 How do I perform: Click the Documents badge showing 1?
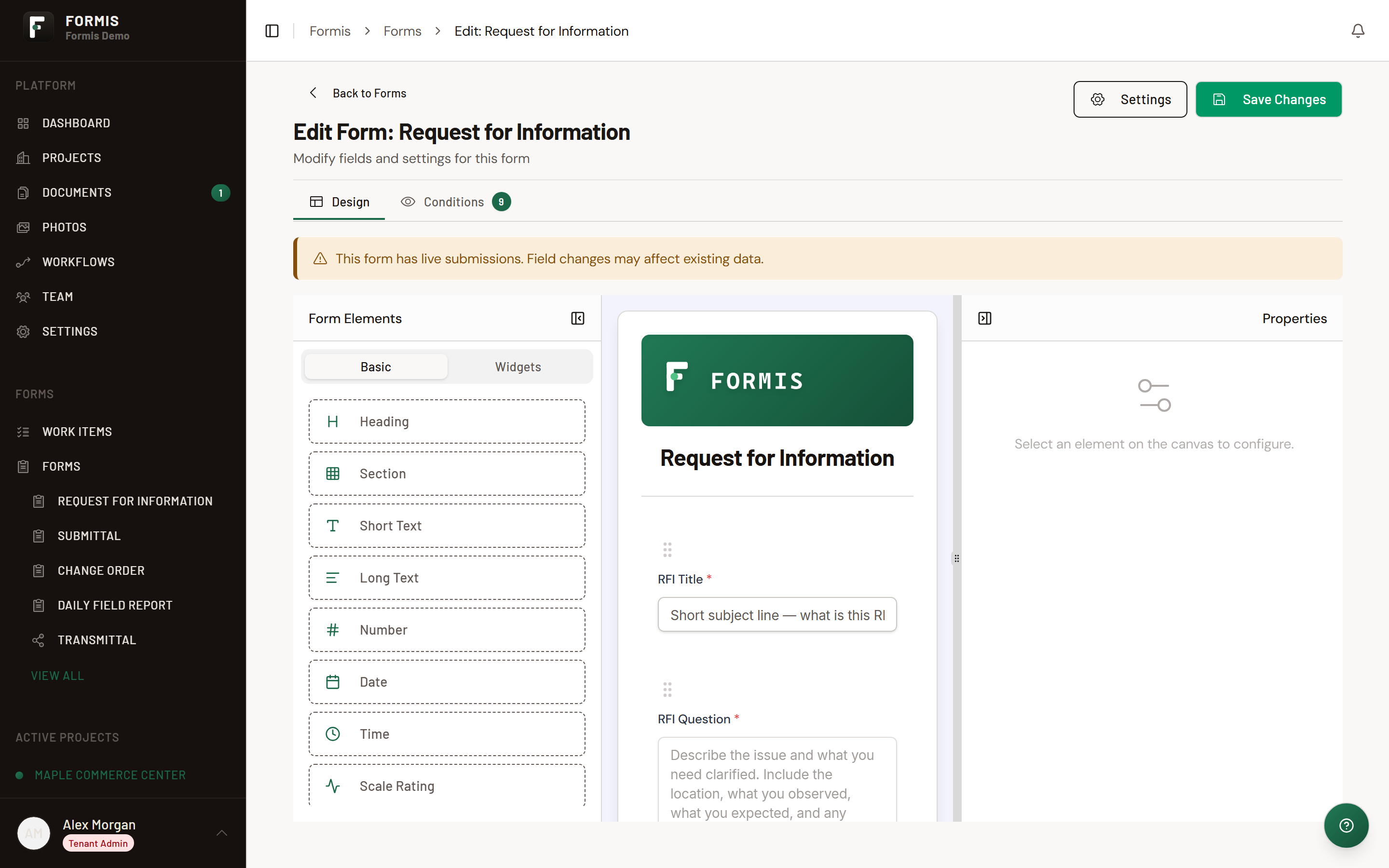click(x=220, y=193)
